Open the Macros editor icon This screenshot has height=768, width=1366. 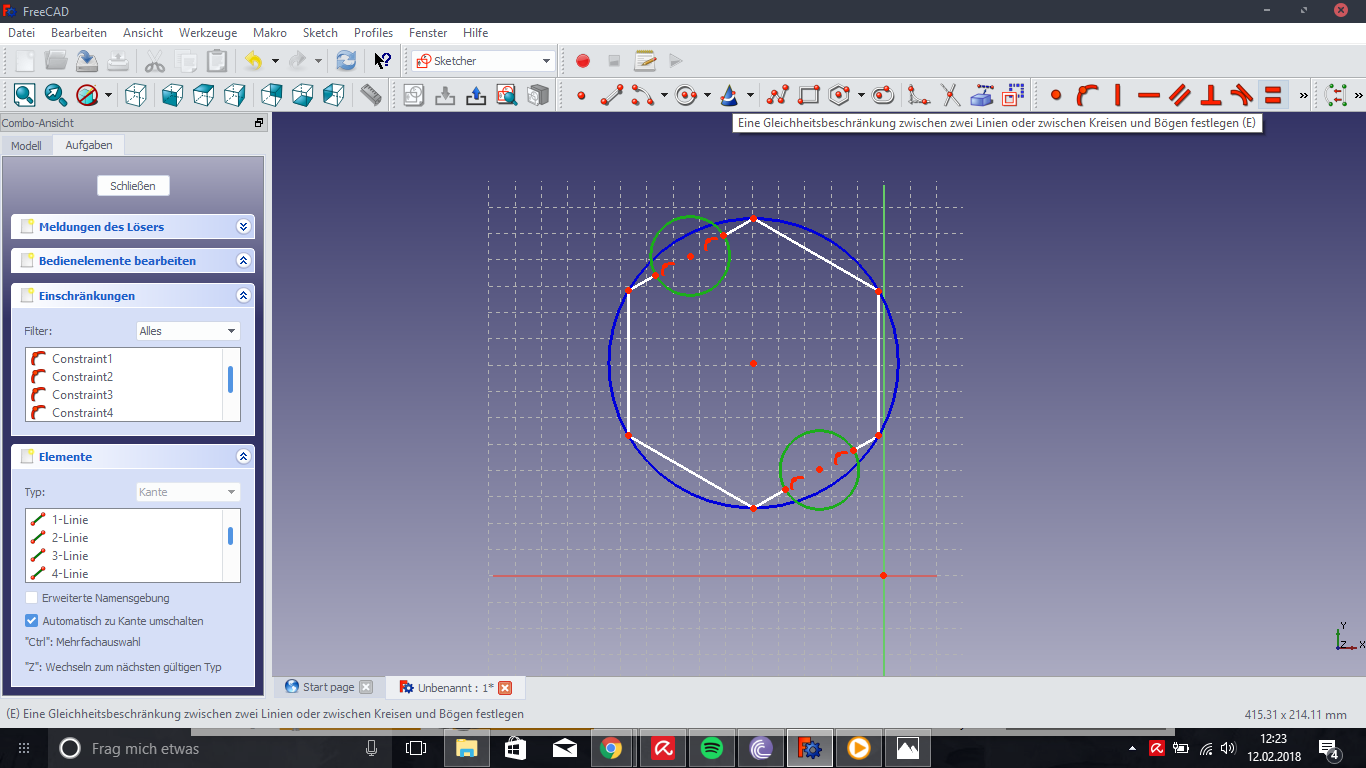645,61
